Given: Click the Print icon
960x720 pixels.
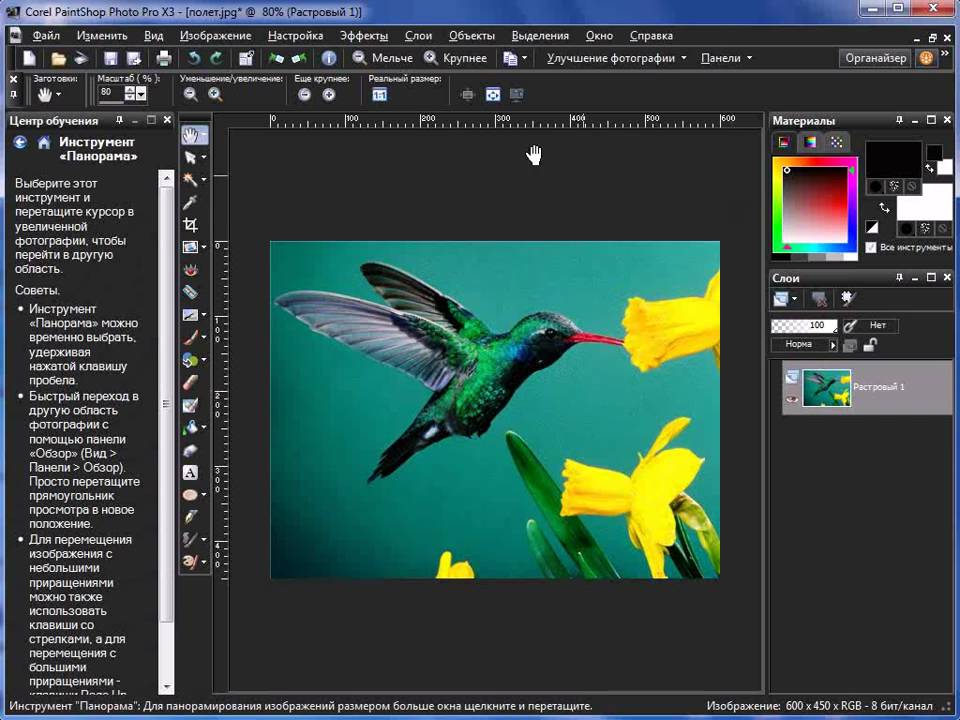Looking at the screenshot, I should [x=163, y=58].
